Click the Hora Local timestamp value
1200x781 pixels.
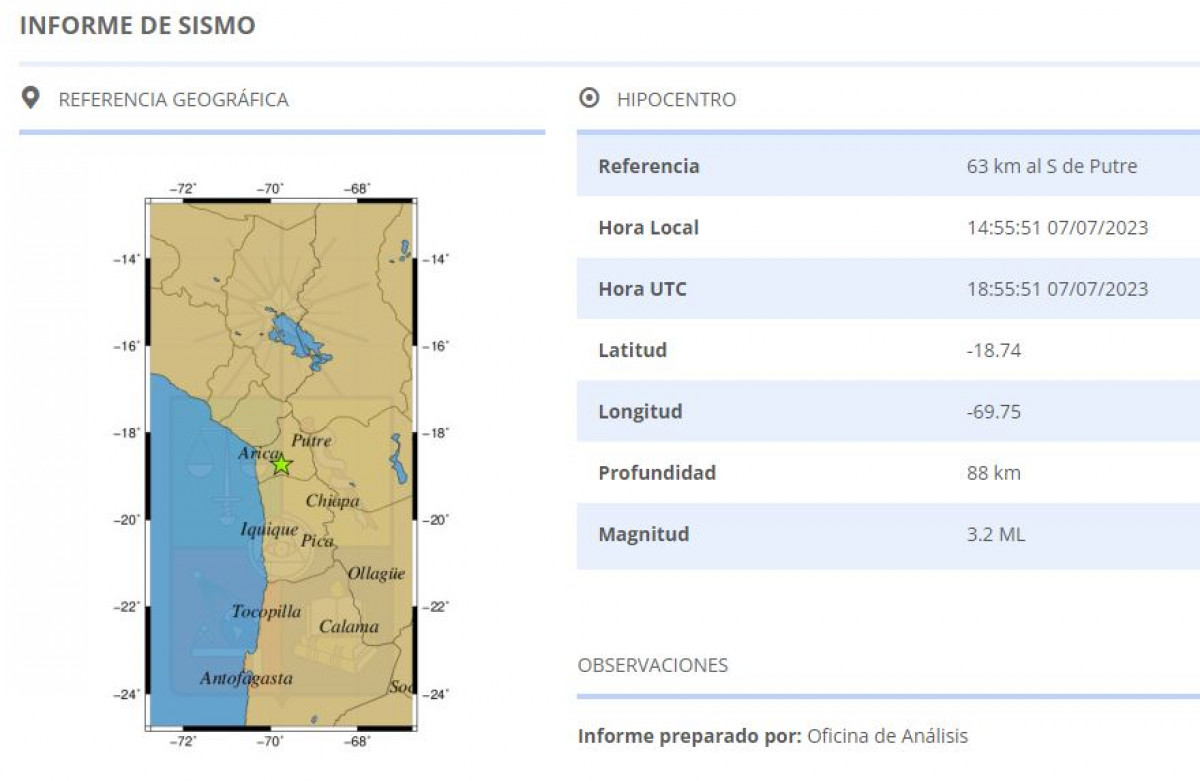[1057, 228]
